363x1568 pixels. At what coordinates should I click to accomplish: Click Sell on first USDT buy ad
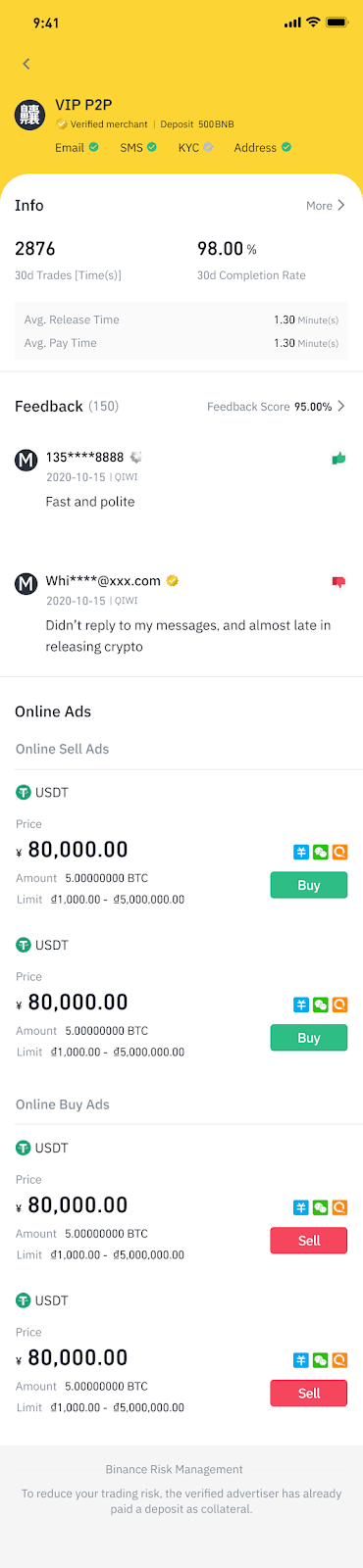click(309, 1241)
